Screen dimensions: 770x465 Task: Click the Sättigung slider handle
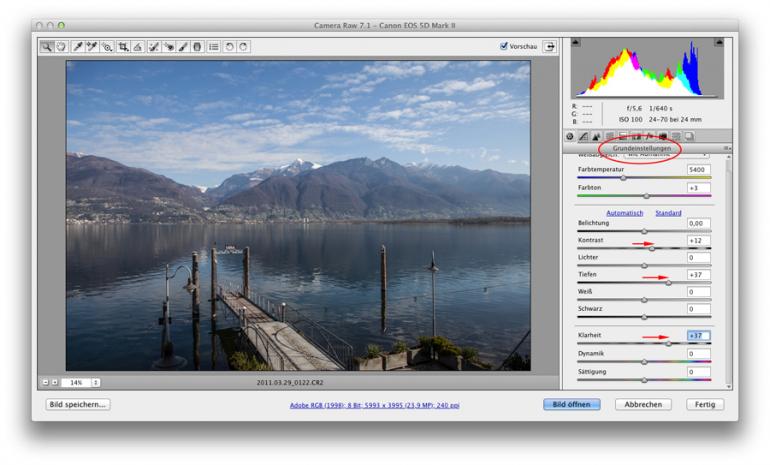point(644,380)
